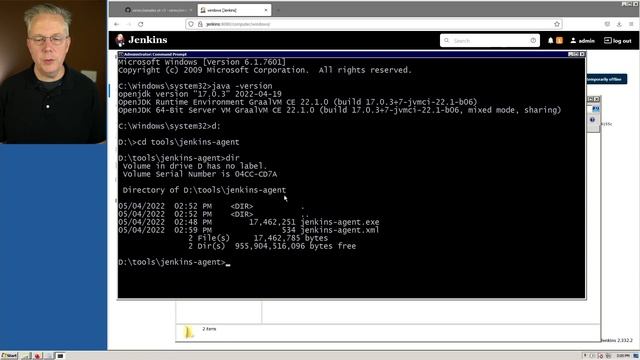
Task: Open the browser hamburger menu
Action: point(631,24)
